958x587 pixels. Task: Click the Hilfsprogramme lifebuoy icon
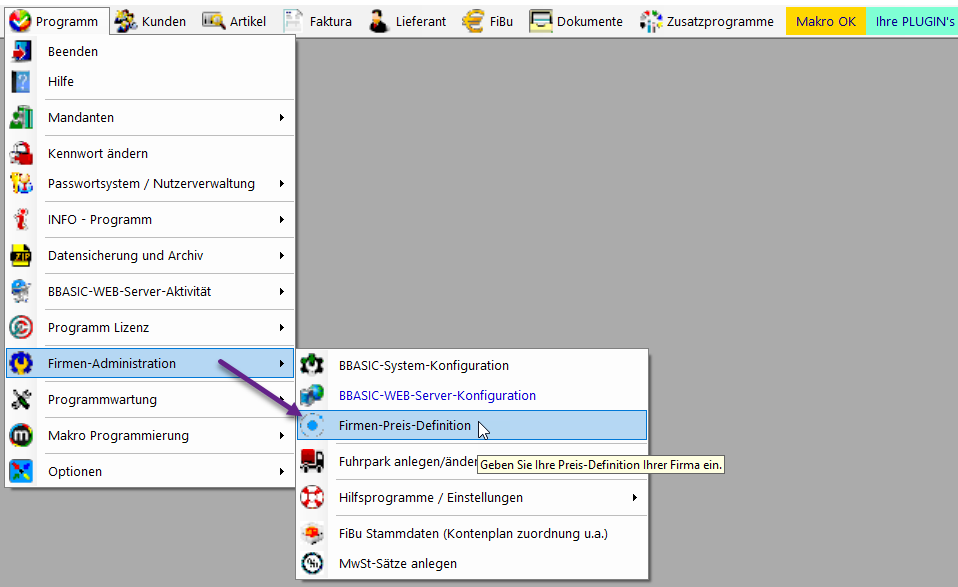[x=312, y=497]
